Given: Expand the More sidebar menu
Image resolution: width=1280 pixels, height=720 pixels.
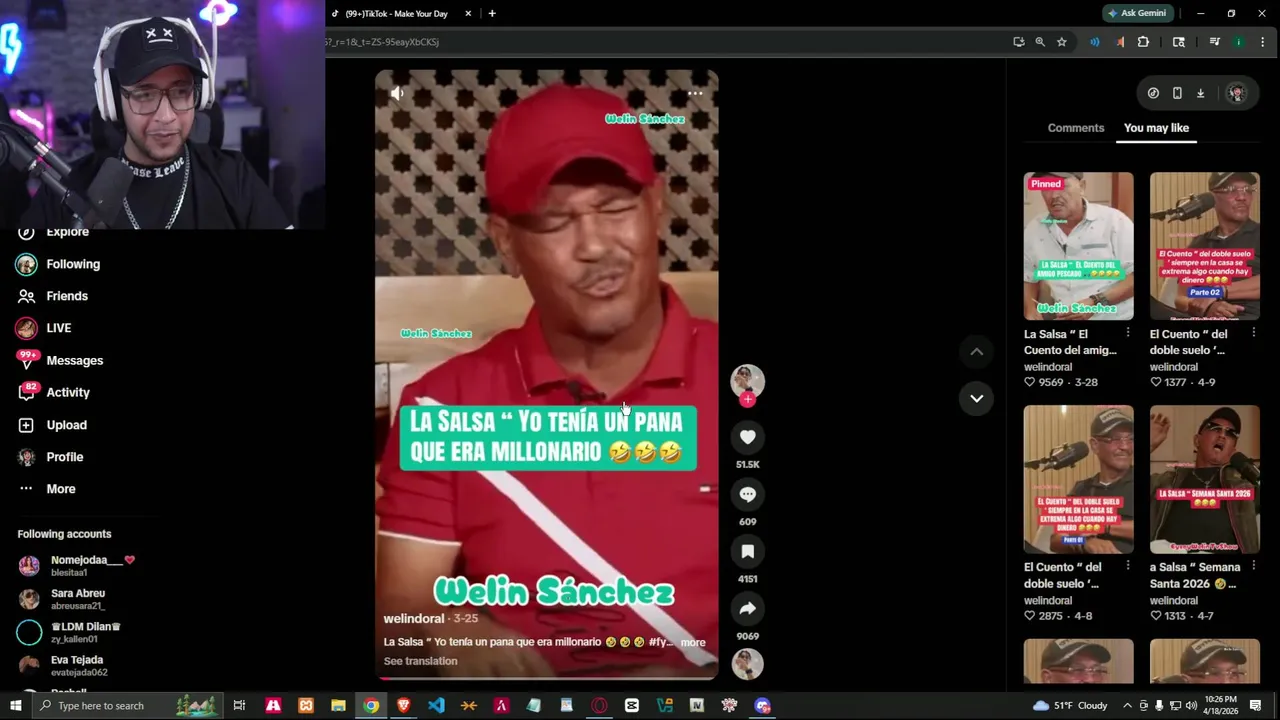Looking at the screenshot, I should click(x=60, y=489).
